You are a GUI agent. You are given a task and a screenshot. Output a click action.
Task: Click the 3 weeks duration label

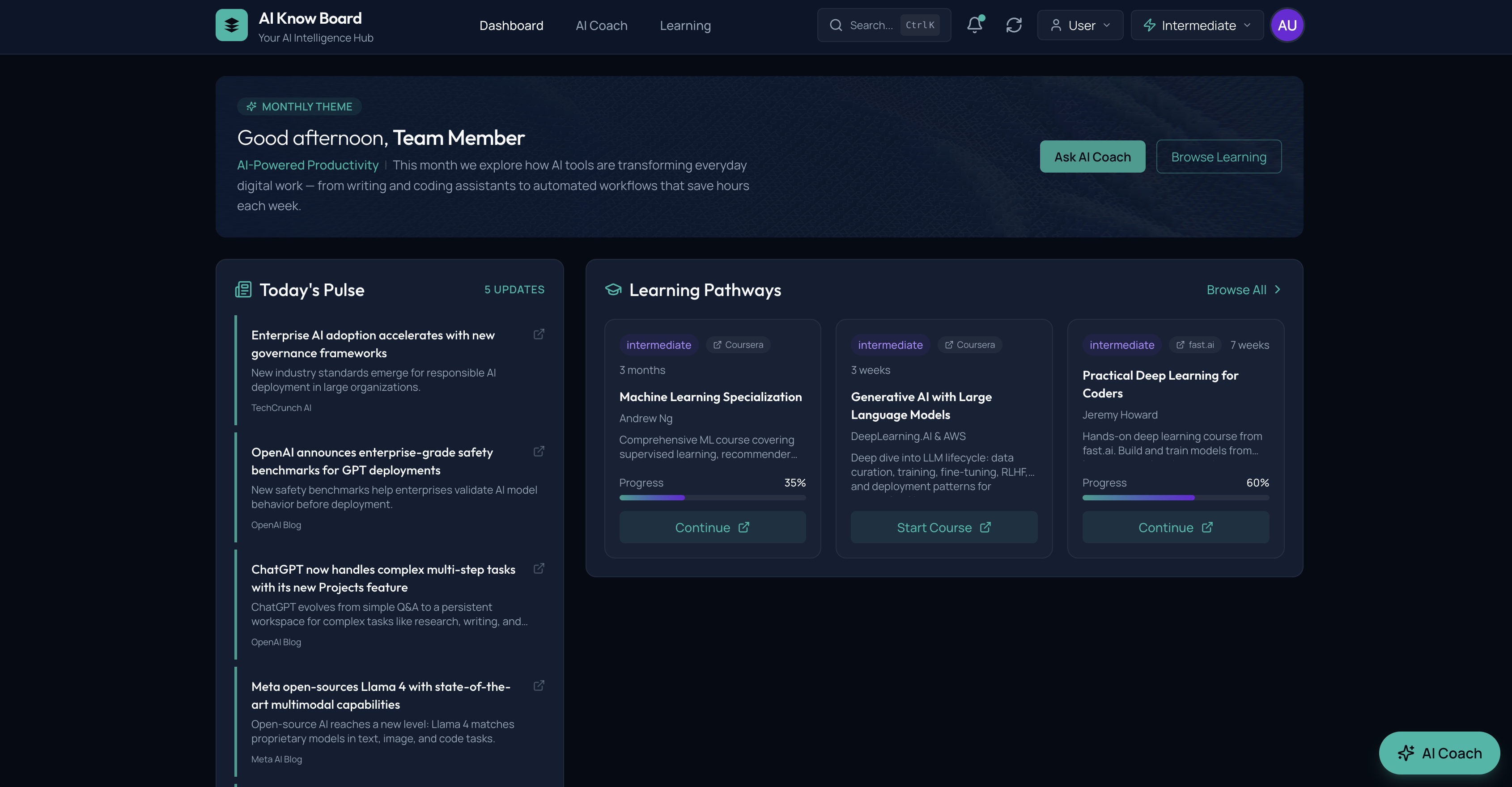[871, 370]
